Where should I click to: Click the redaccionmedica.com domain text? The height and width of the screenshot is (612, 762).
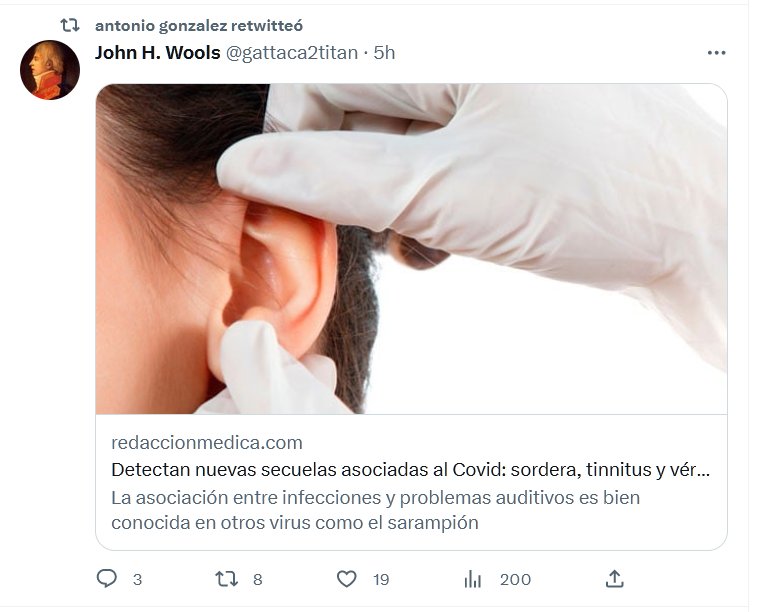click(x=207, y=442)
